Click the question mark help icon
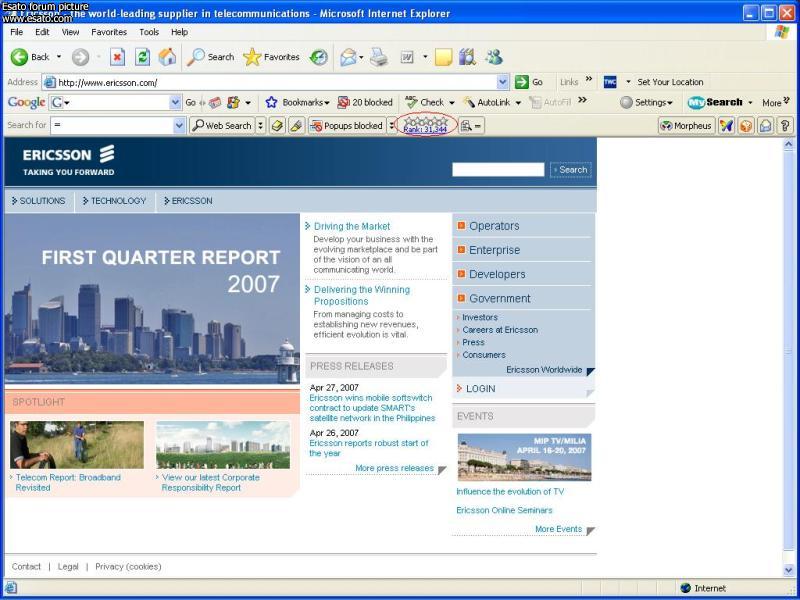This screenshot has height=600, width=800. (x=785, y=126)
